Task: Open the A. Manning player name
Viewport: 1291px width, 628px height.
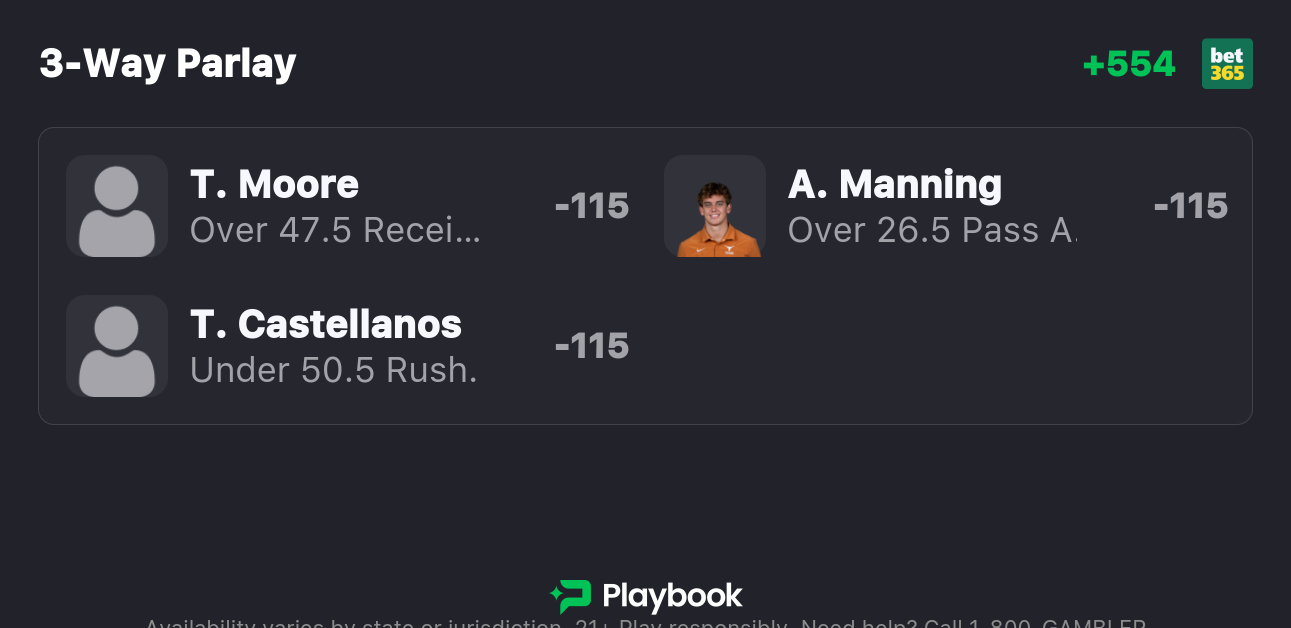Action: point(894,184)
